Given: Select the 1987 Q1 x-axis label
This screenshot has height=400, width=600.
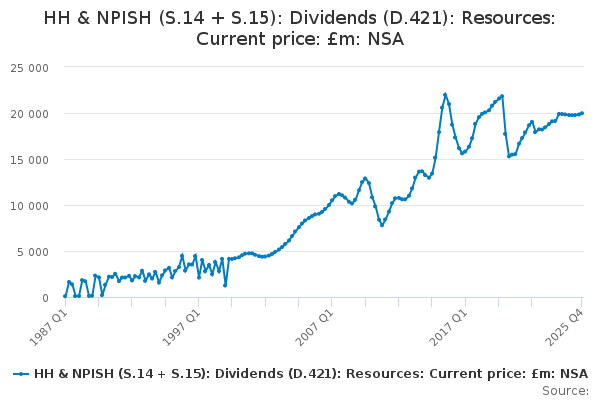Looking at the screenshot, I should (x=47, y=327).
